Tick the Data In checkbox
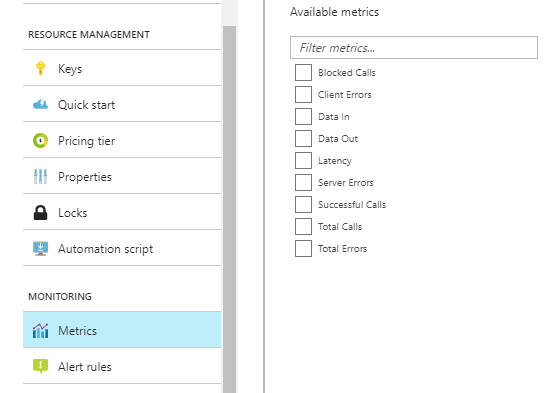The image size is (546, 393). tap(303, 116)
